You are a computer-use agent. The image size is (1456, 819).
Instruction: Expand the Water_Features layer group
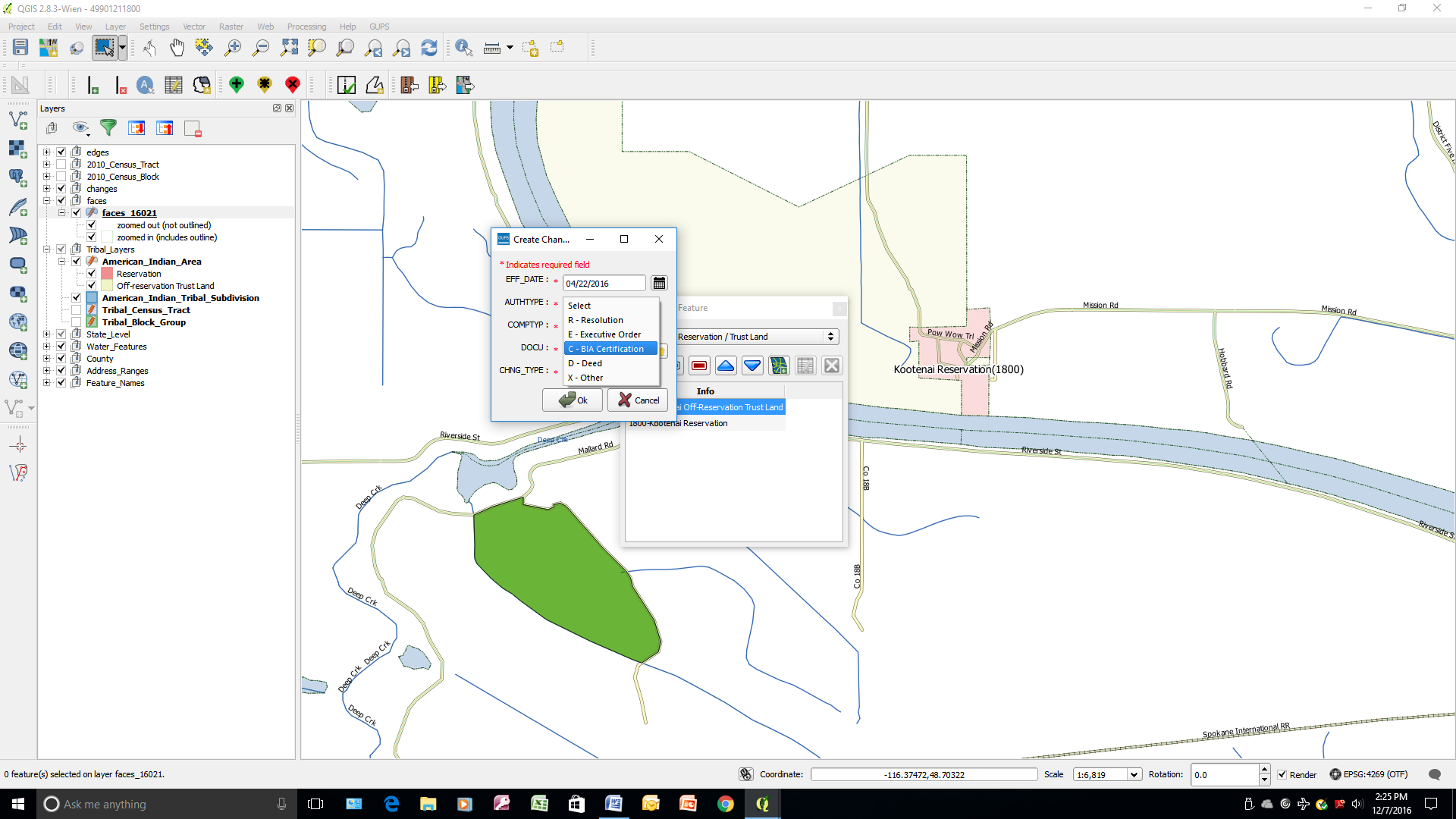click(x=47, y=347)
